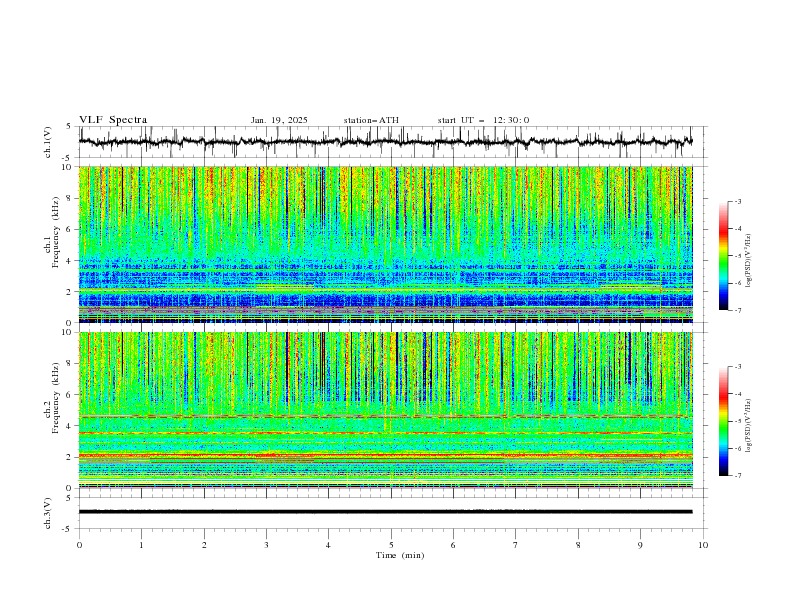Click the ch.2 spectrogram panel
792x612 pixels.
pyautogui.click(x=385, y=410)
